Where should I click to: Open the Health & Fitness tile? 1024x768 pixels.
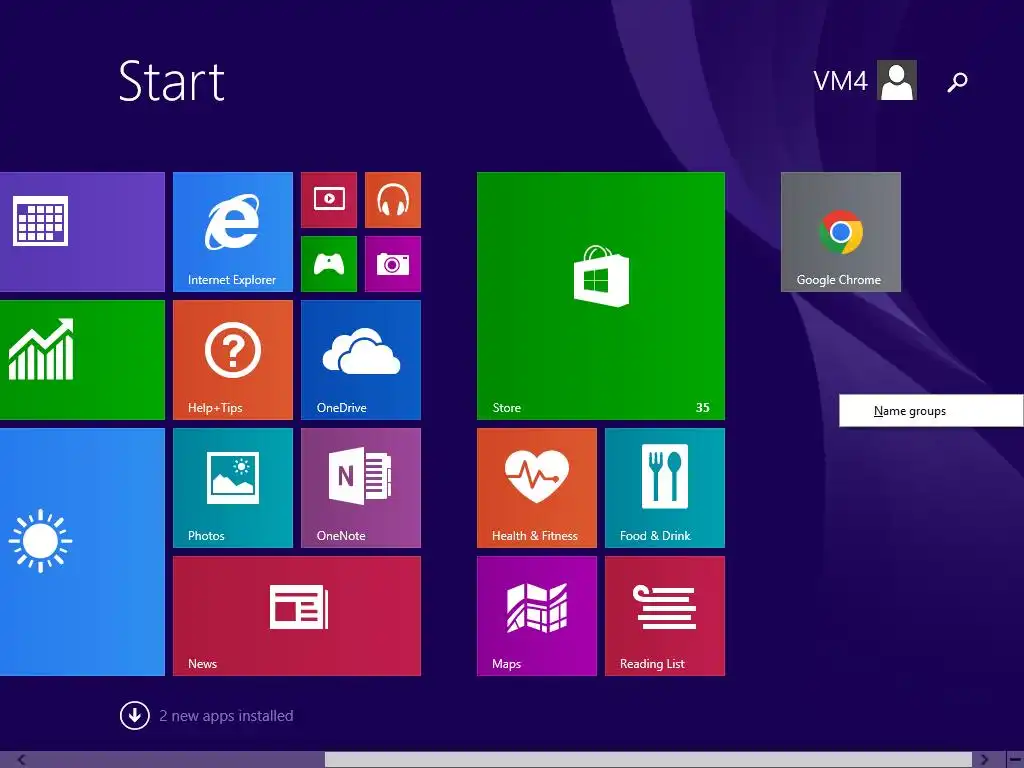(537, 488)
